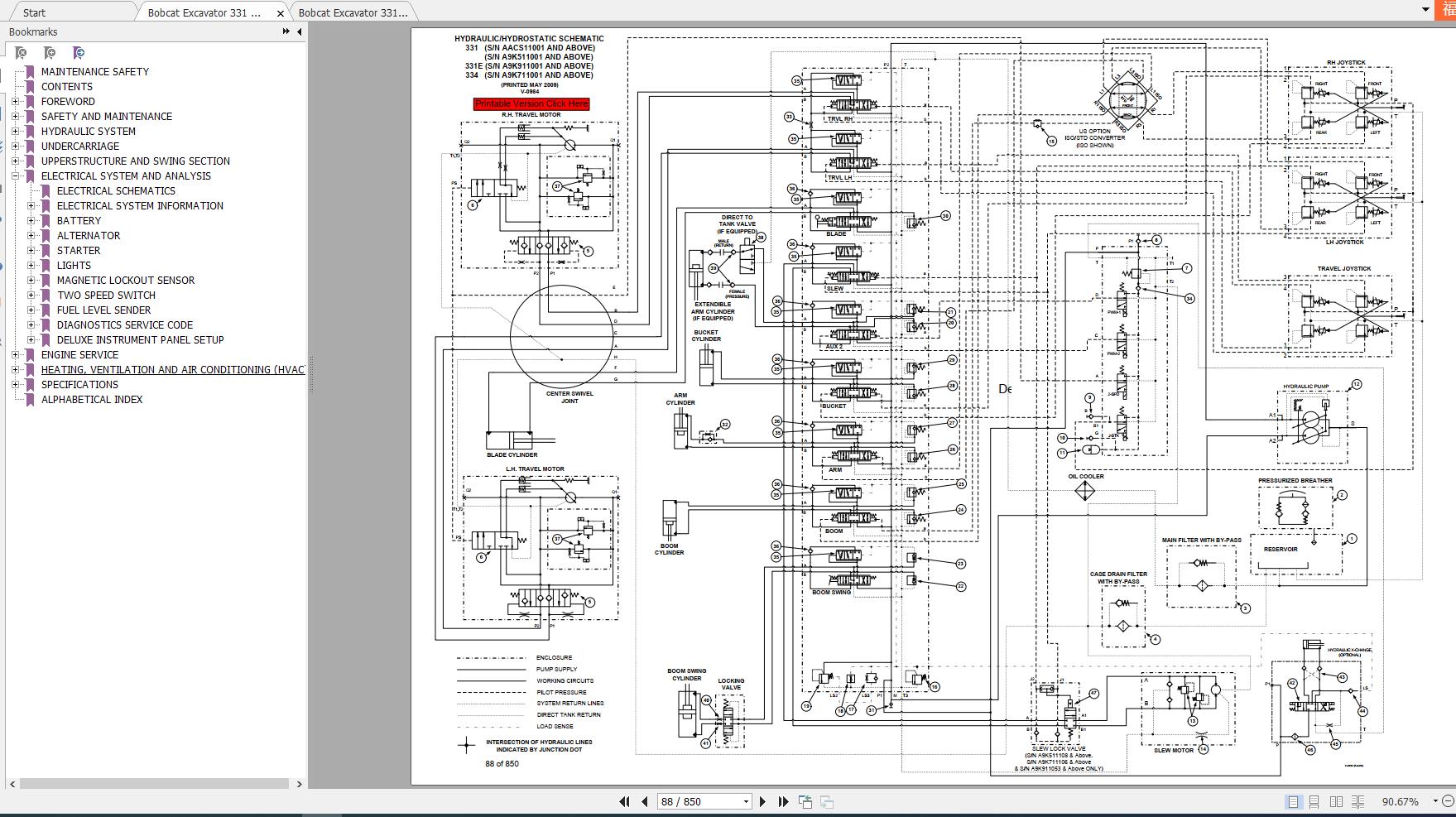Enable single page view mode
This screenshot has height=817, width=1456.
(x=1292, y=801)
